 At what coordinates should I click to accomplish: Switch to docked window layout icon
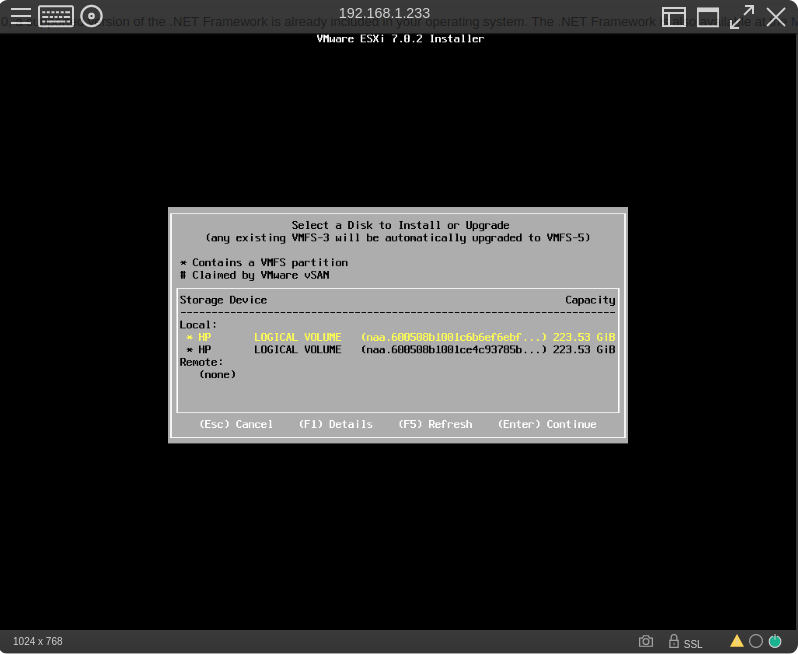(x=674, y=17)
